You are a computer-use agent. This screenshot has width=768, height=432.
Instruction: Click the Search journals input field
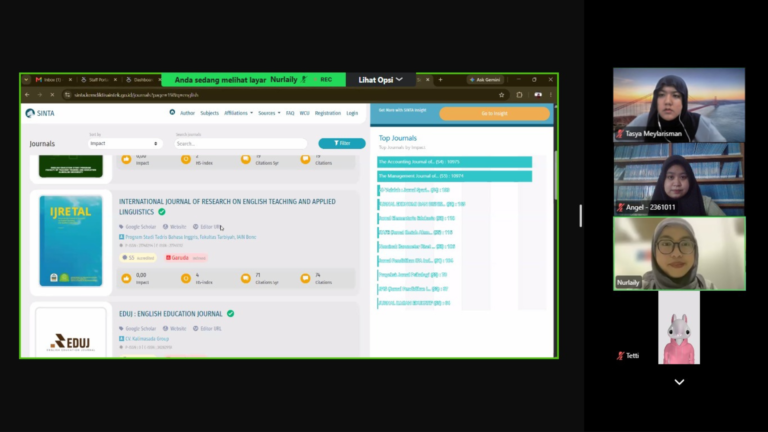[240, 144]
